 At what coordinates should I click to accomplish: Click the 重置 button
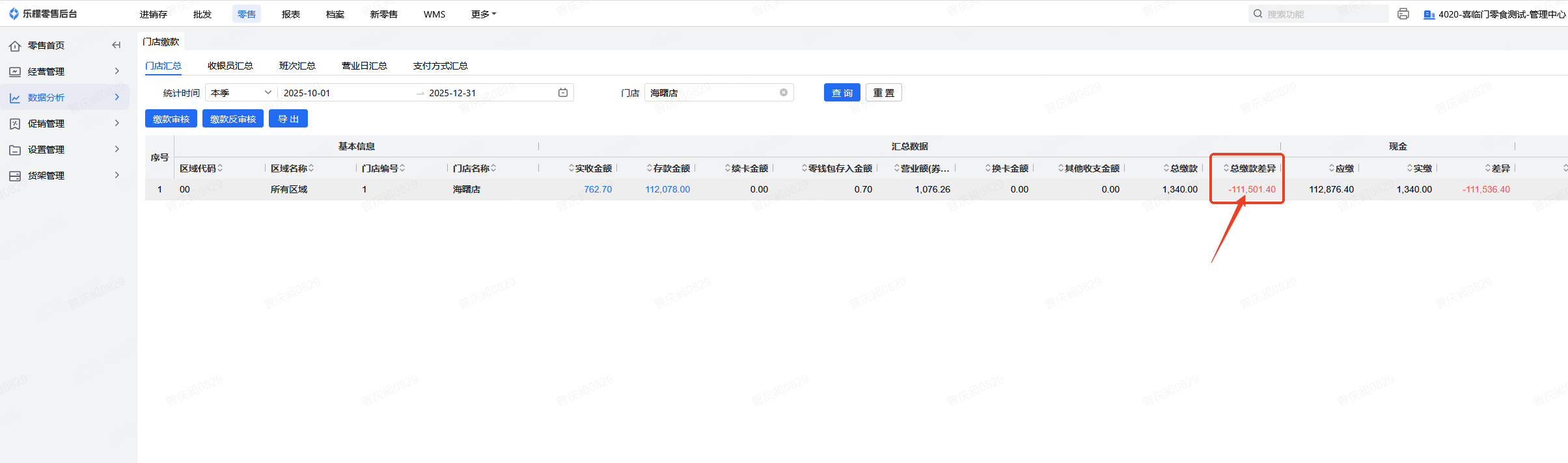click(884, 93)
